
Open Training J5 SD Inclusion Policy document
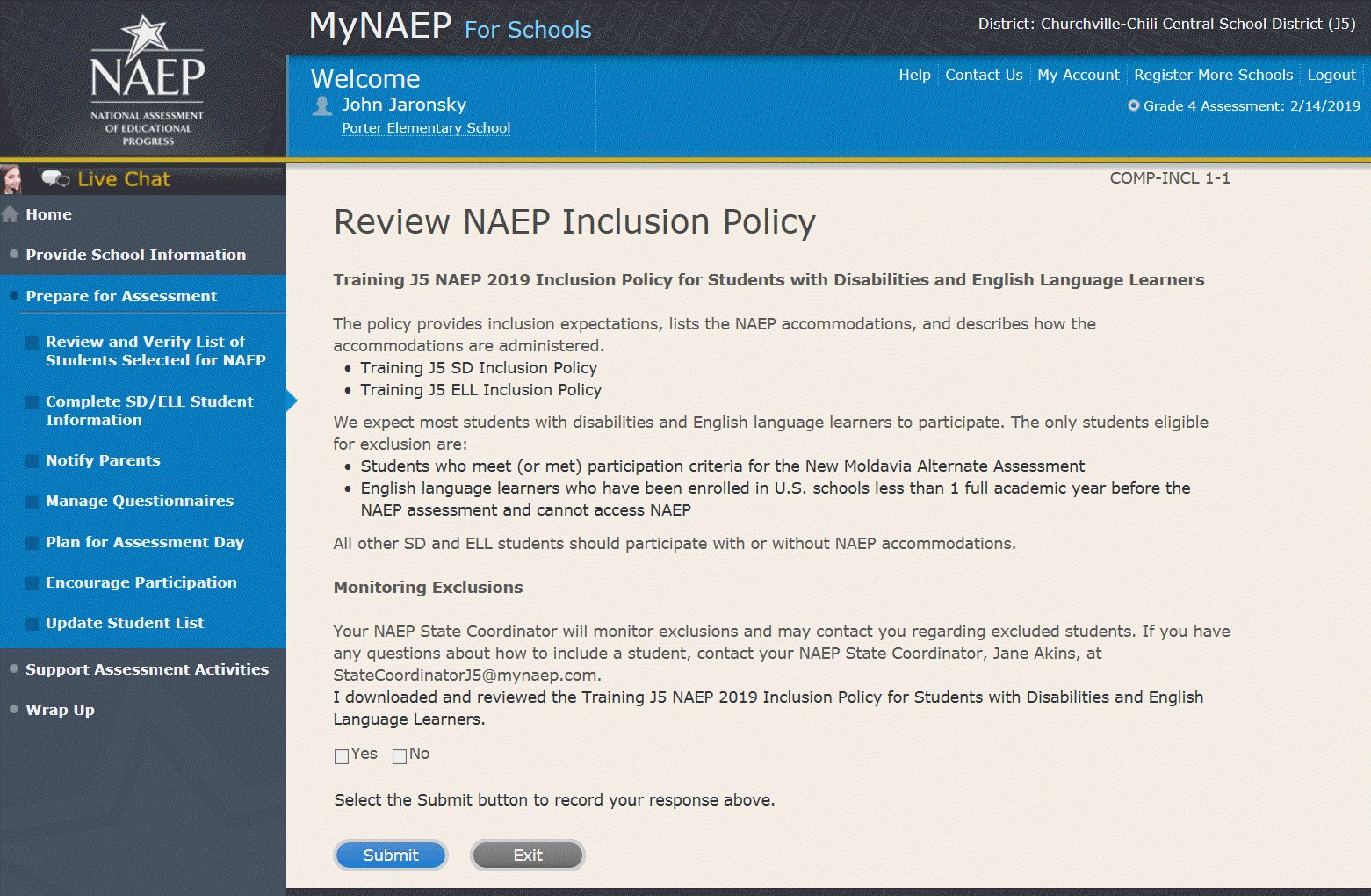(x=479, y=368)
